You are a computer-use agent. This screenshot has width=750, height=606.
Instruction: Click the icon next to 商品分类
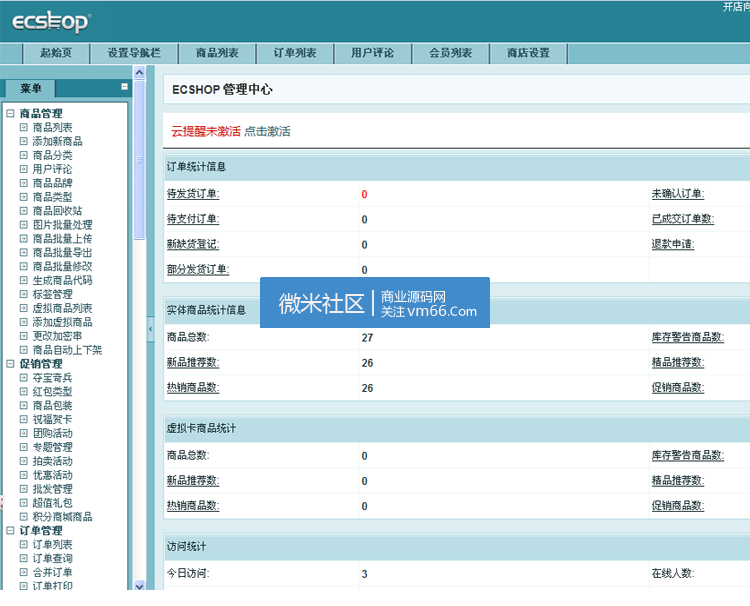click(23, 155)
